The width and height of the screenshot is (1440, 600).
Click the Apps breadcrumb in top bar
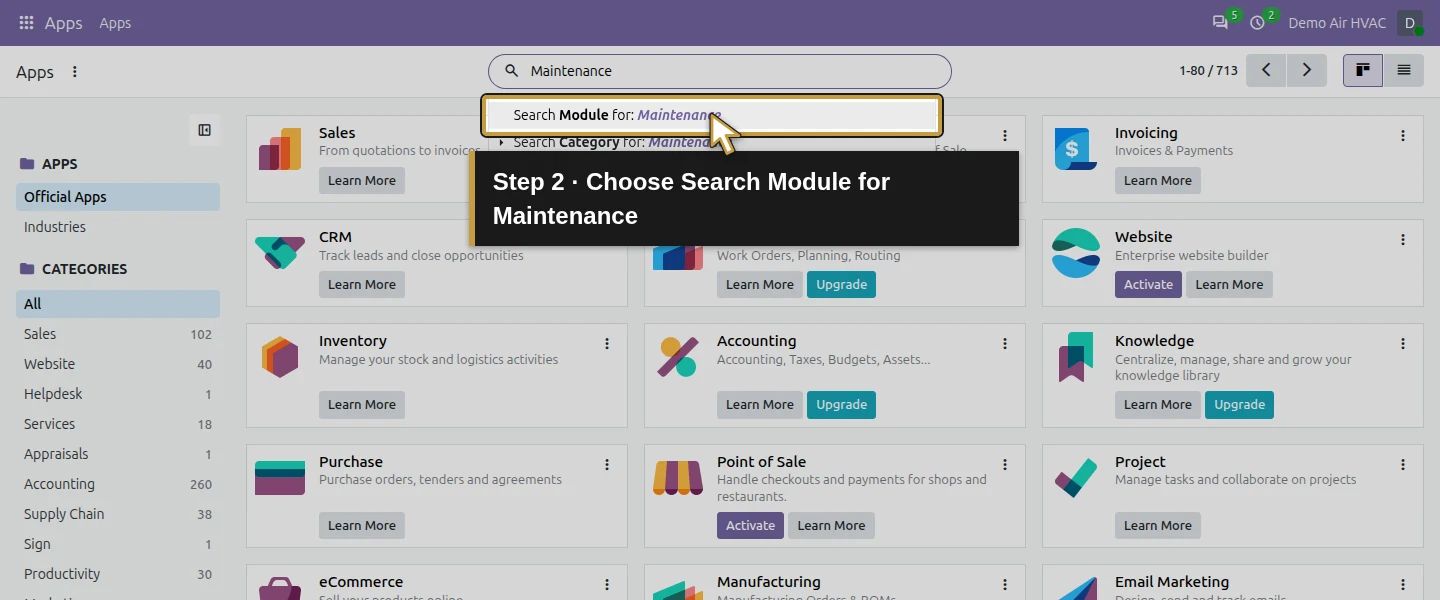coord(115,23)
